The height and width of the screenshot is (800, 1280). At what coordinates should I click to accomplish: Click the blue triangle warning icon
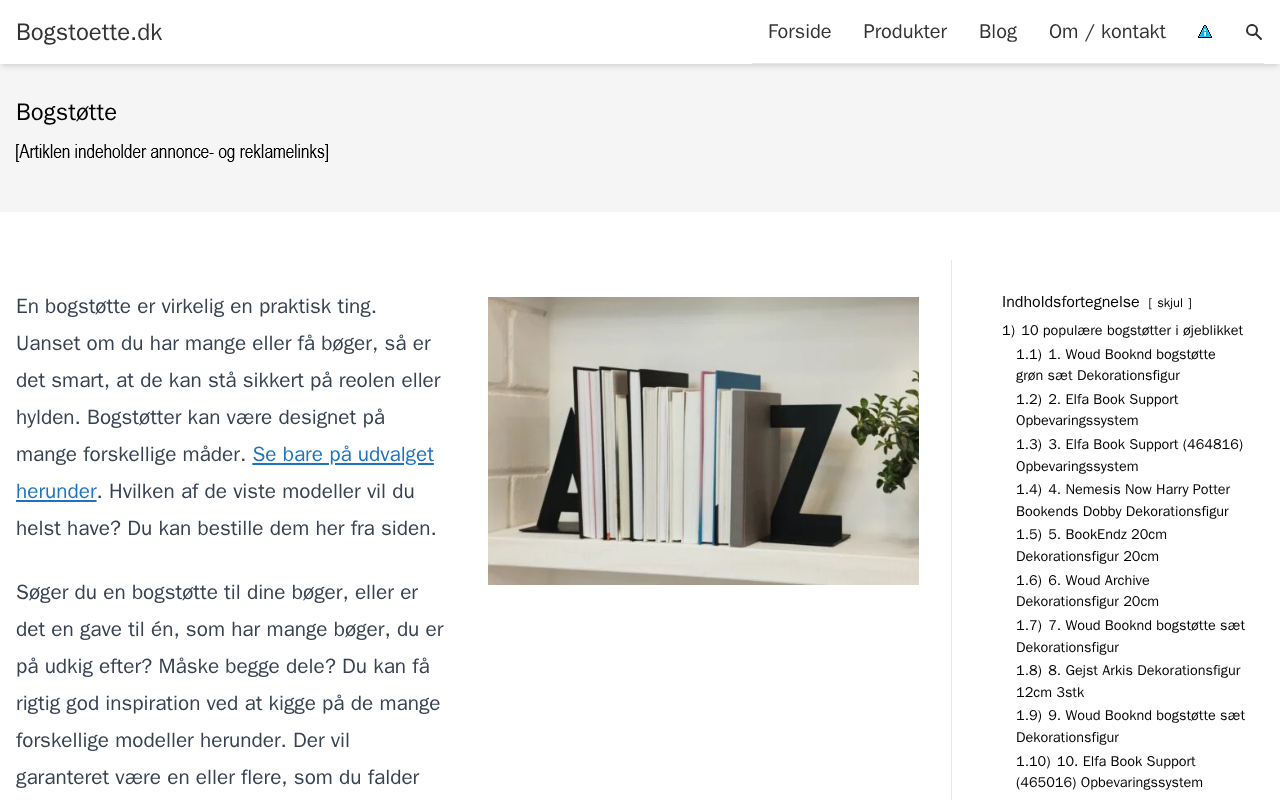pyautogui.click(x=1205, y=32)
